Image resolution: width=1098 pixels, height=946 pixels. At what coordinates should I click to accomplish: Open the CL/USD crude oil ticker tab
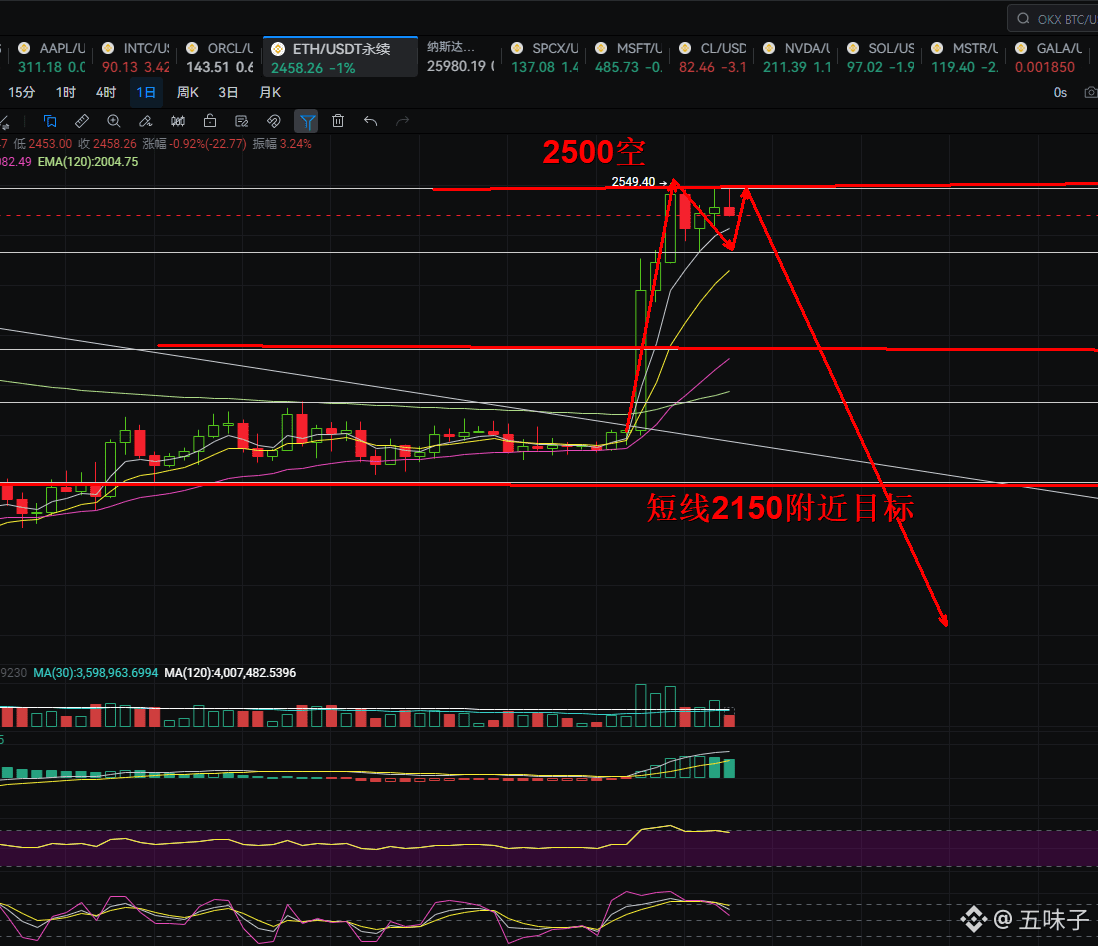[712, 57]
